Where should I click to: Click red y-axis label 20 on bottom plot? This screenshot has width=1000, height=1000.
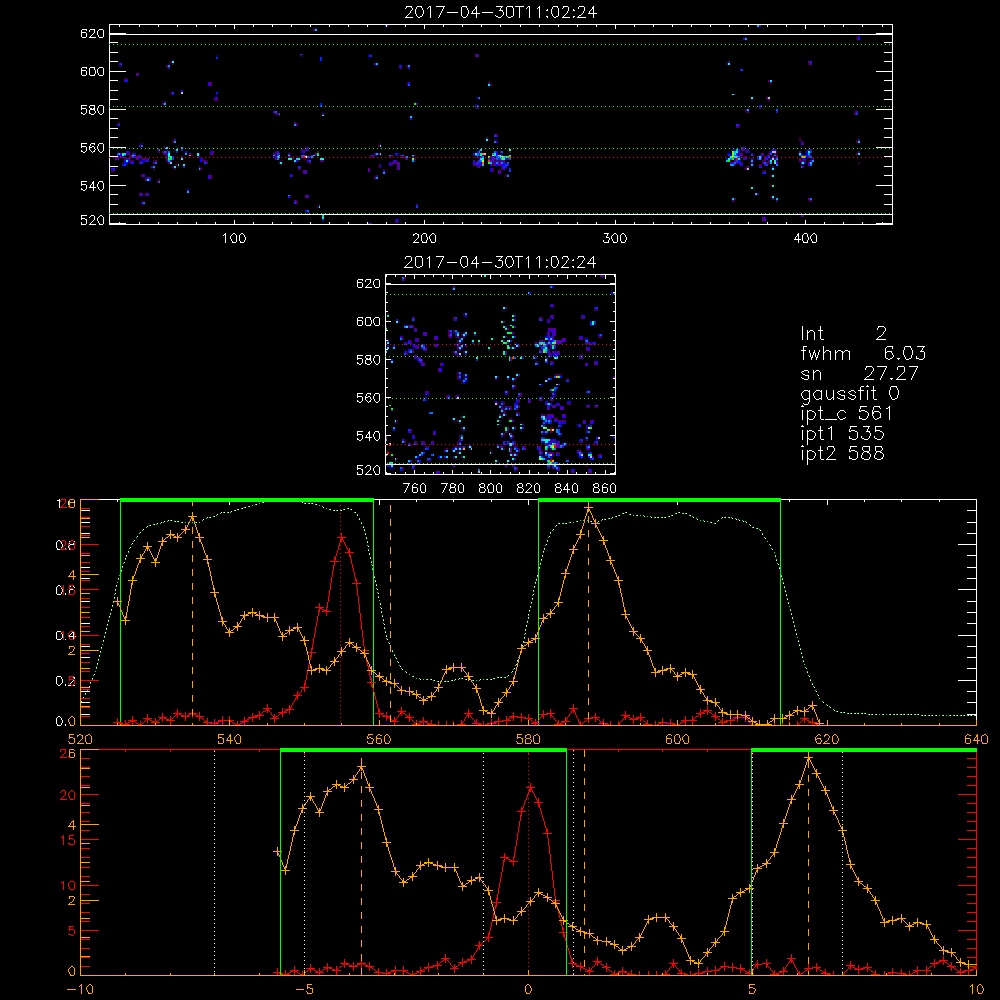click(68, 795)
